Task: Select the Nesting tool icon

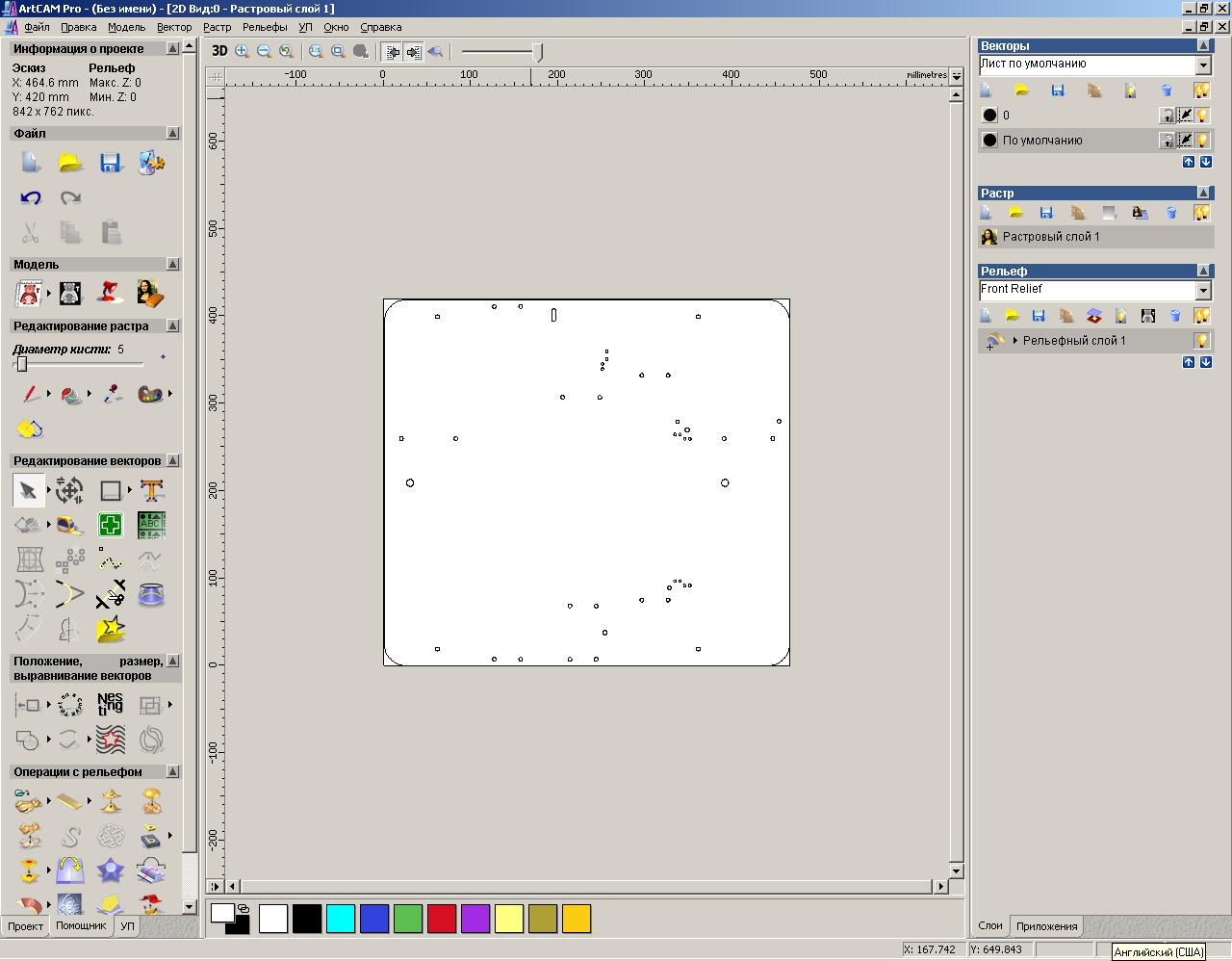Action: (x=110, y=704)
